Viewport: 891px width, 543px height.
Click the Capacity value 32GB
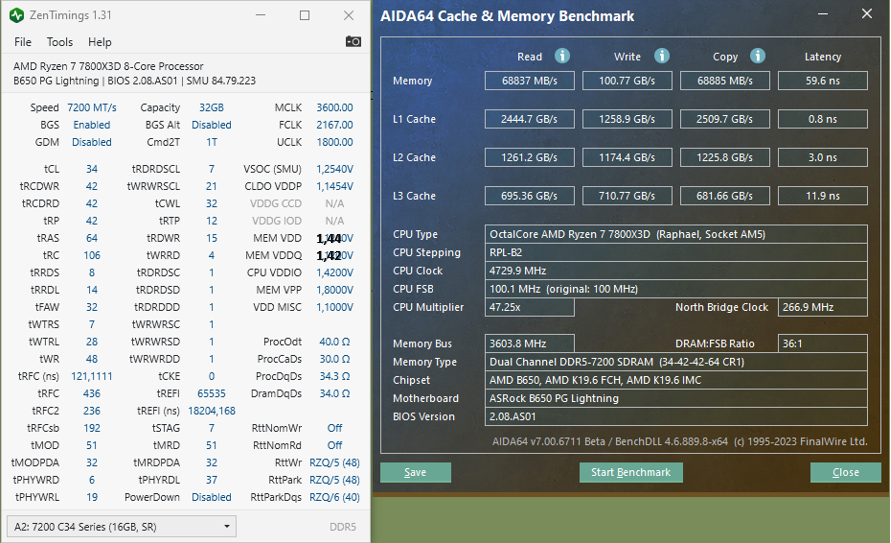tap(211, 107)
